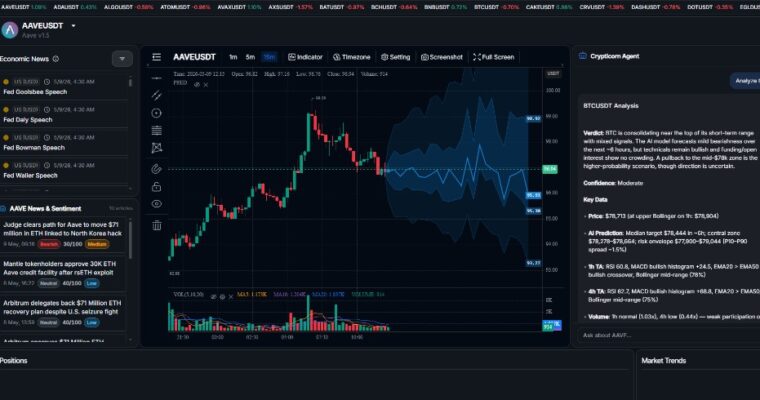Screen dimensions: 760x400
Task: Switch chart to 1m timeframe
Action: pos(233,57)
